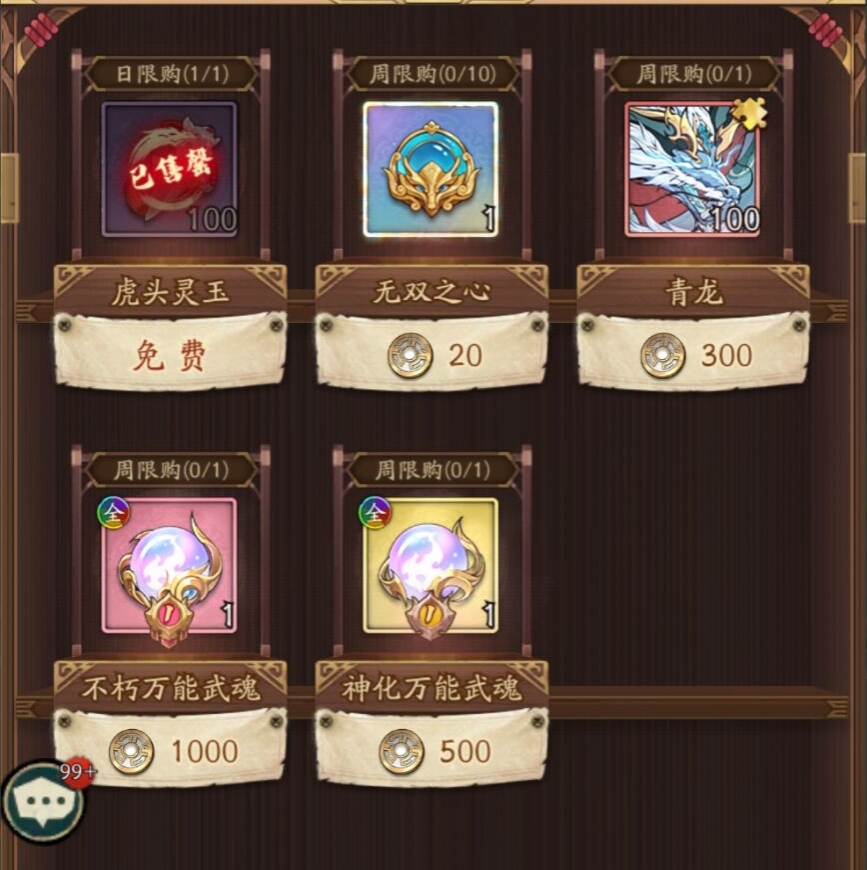Click the 虎头灵玉 name plaque
The image size is (867, 870).
tap(170, 292)
